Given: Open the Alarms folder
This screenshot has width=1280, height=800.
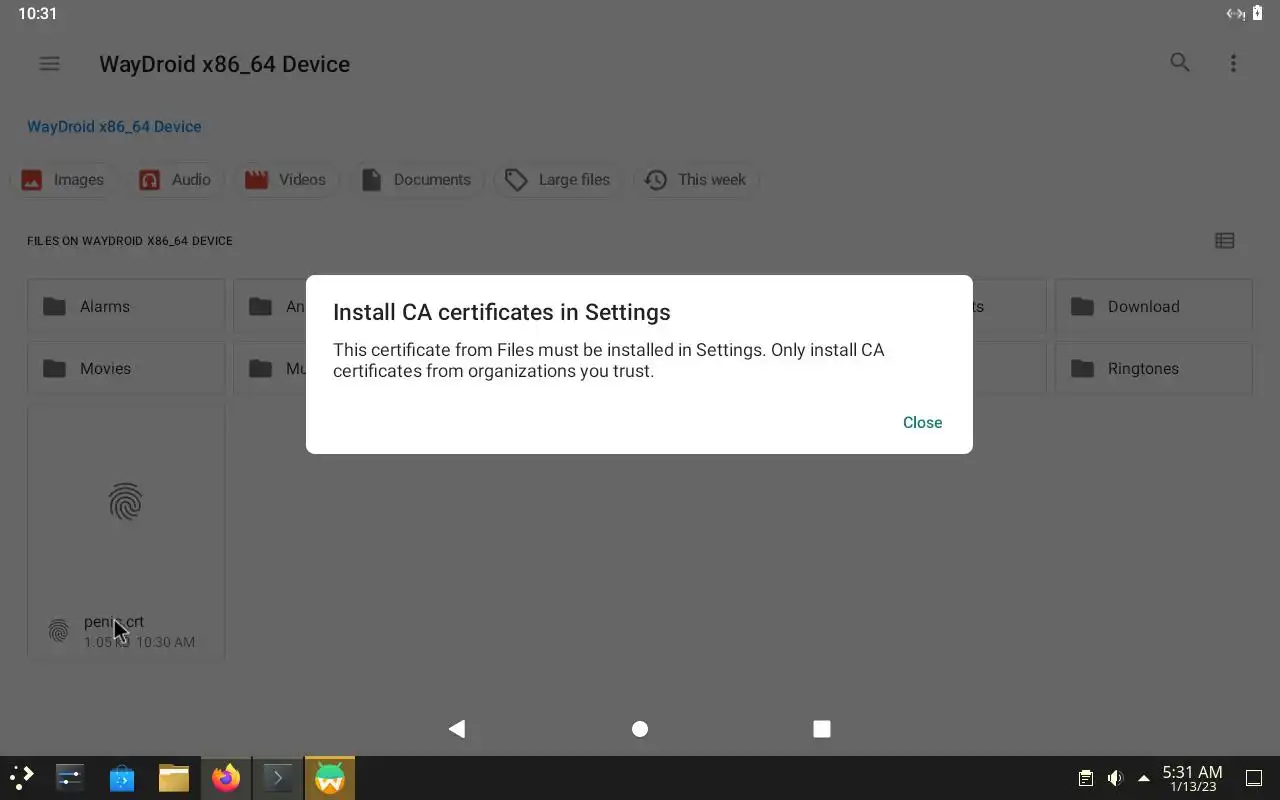Looking at the screenshot, I should [x=126, y=307].
